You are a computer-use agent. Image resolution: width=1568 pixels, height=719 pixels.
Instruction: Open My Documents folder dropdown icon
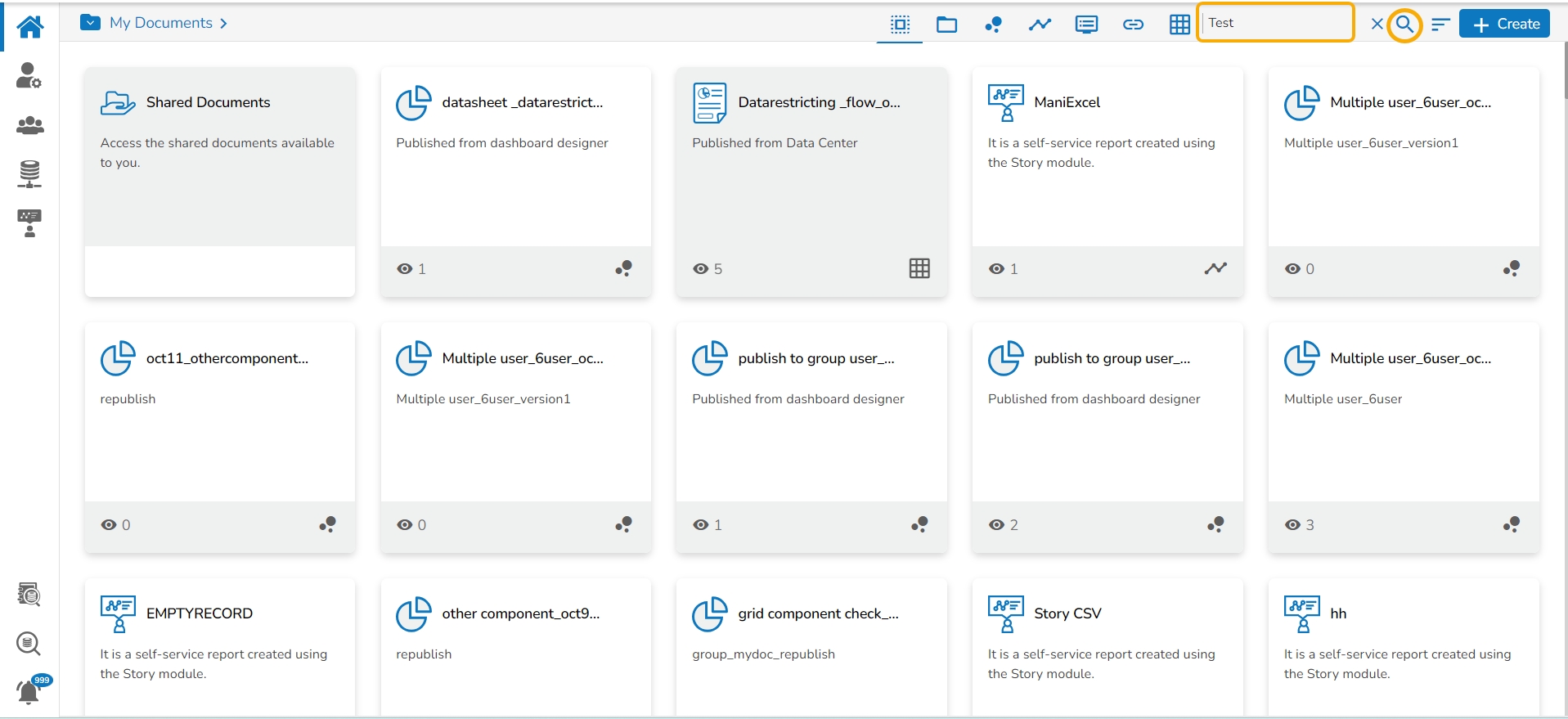pos(90,23)
